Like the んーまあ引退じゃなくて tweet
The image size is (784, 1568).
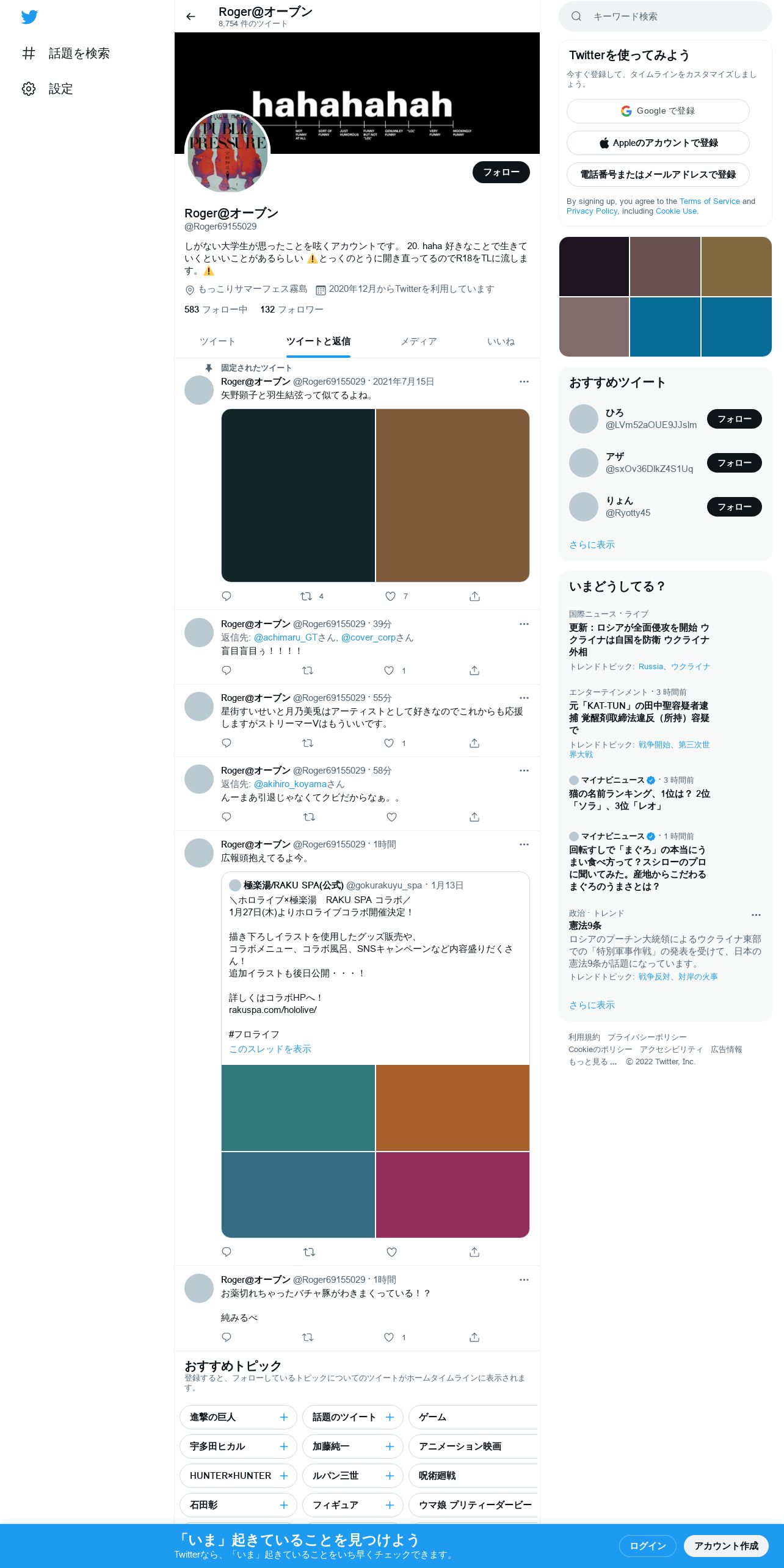tap(392, 817)
